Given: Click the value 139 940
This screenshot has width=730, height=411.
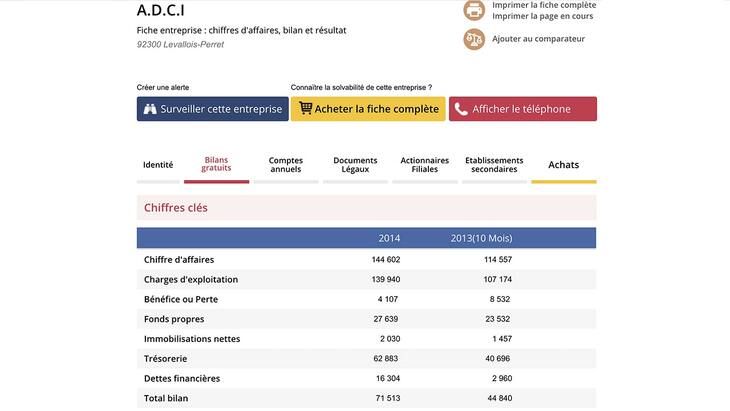Looking at the screenshot, I should click(x=386, y=279).
